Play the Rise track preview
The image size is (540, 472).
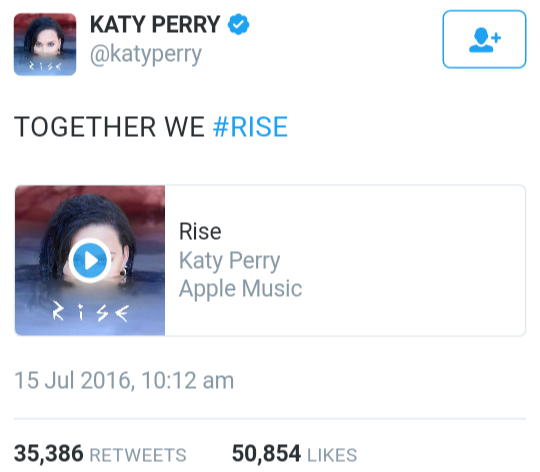coord(90,260)
